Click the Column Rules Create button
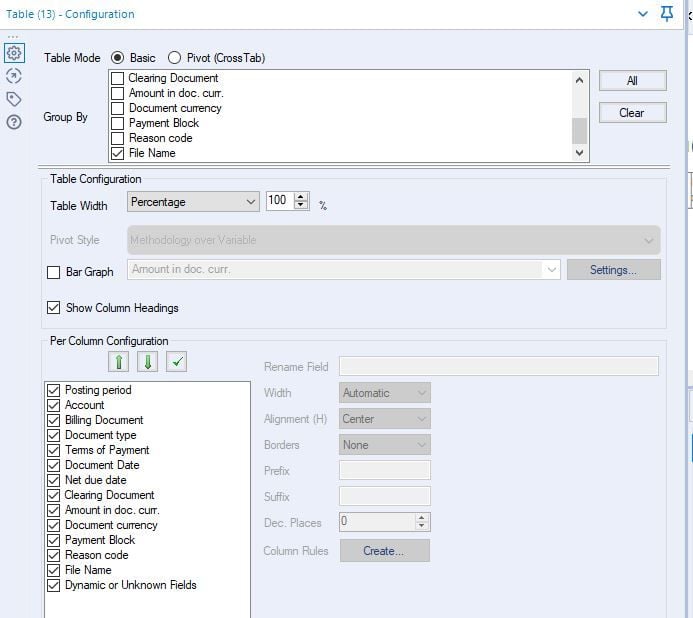The width and height of the screenshot is (693, 618). point(385,551)
